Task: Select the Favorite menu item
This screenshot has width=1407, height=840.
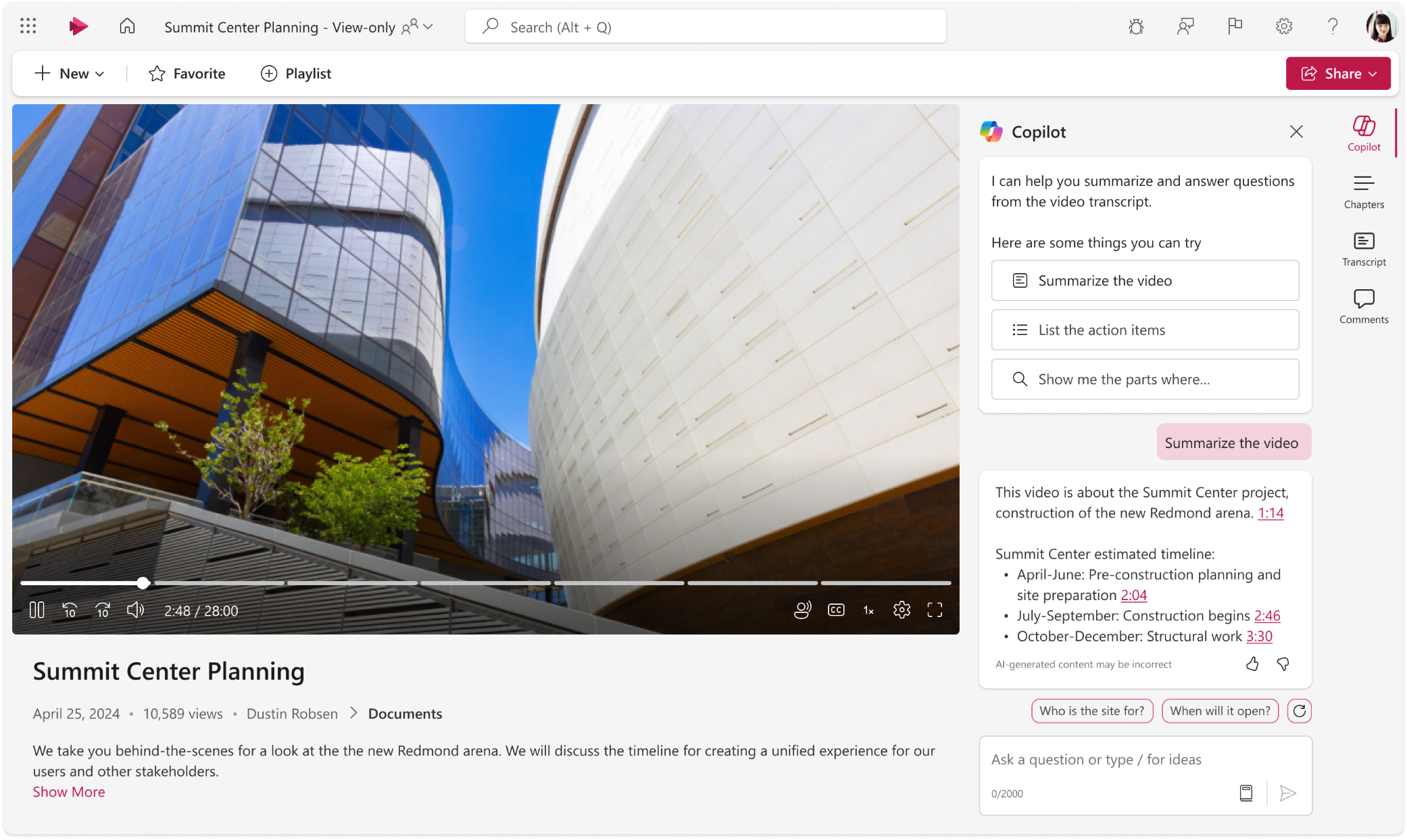Action: (x=186, y=72)
